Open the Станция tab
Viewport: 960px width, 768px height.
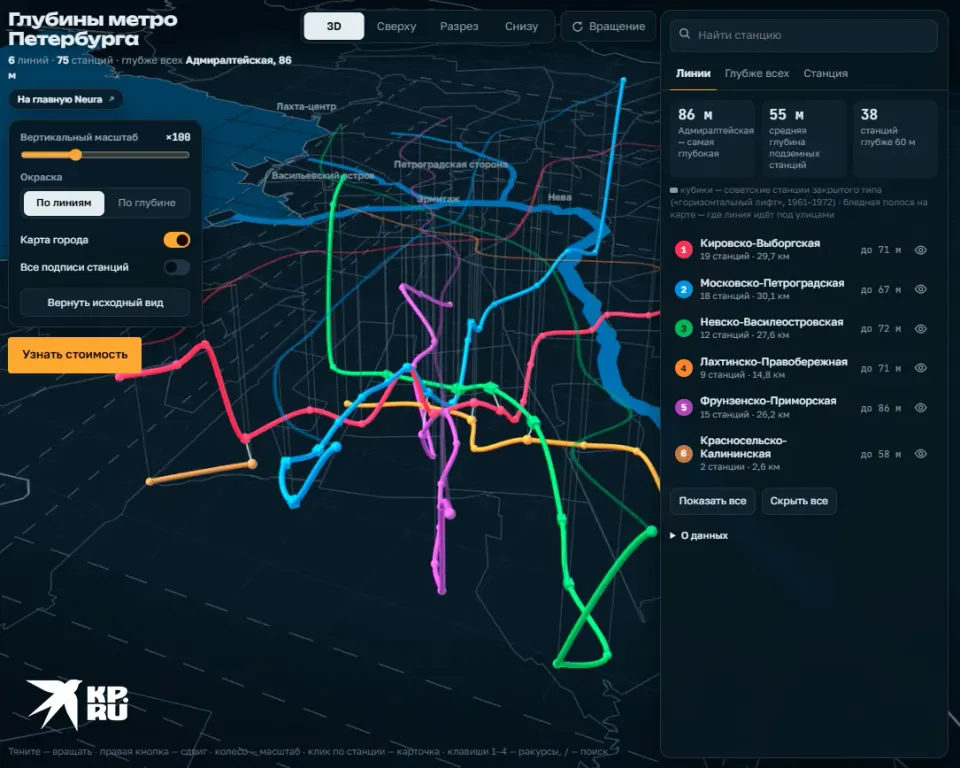[825, 73]
